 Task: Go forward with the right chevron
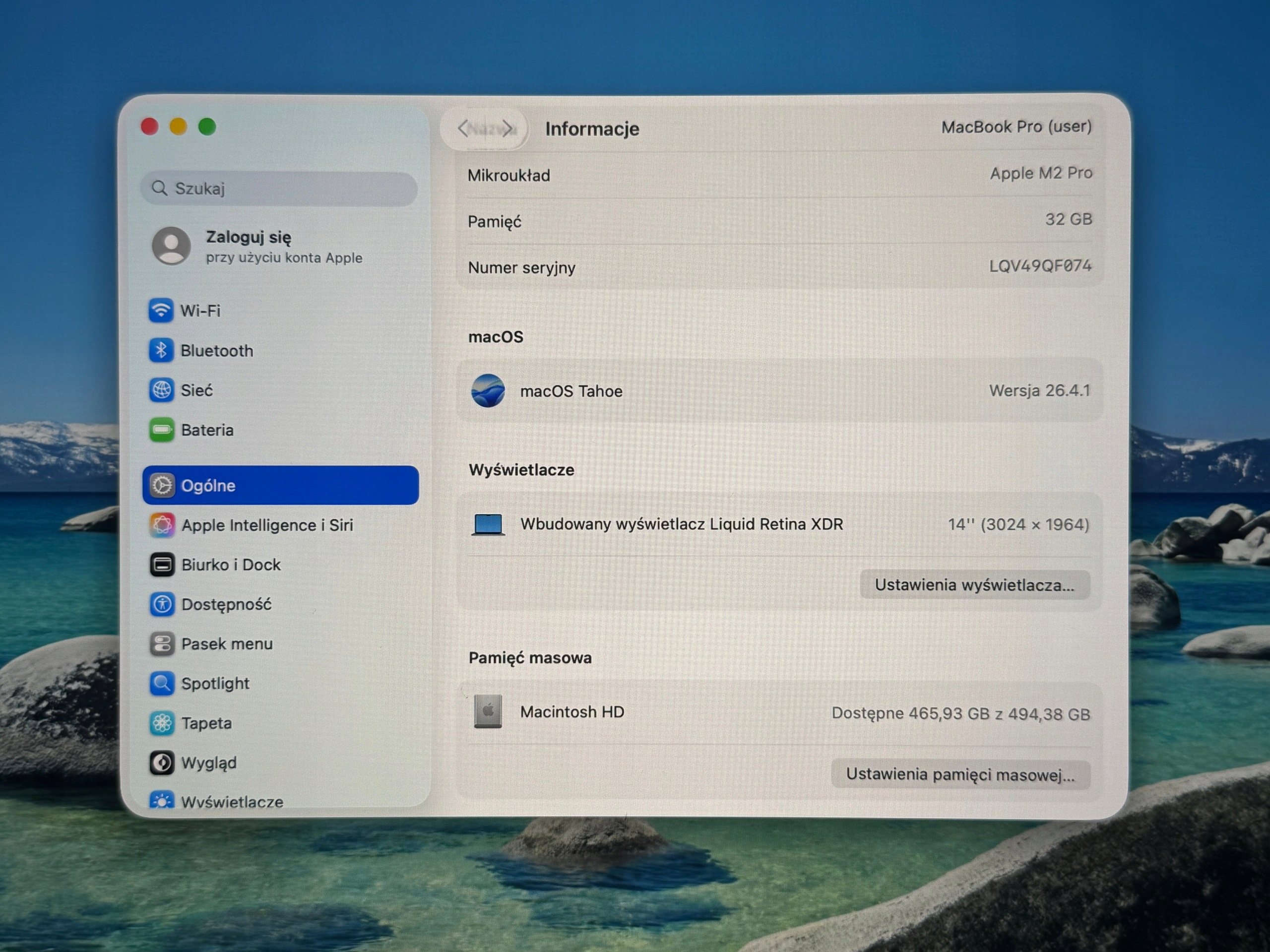pyautogui.click(x=508, y=128)
